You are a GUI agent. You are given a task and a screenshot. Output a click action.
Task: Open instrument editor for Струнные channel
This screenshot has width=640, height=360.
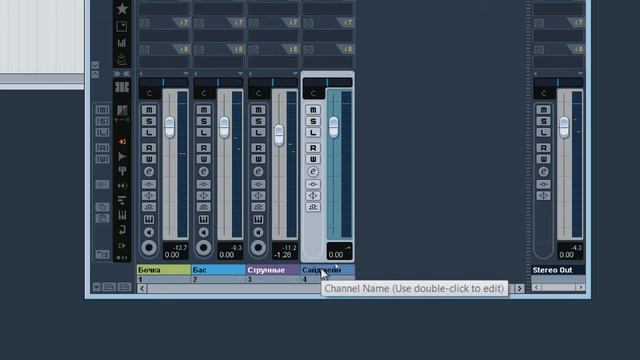(x=258, y=220)
